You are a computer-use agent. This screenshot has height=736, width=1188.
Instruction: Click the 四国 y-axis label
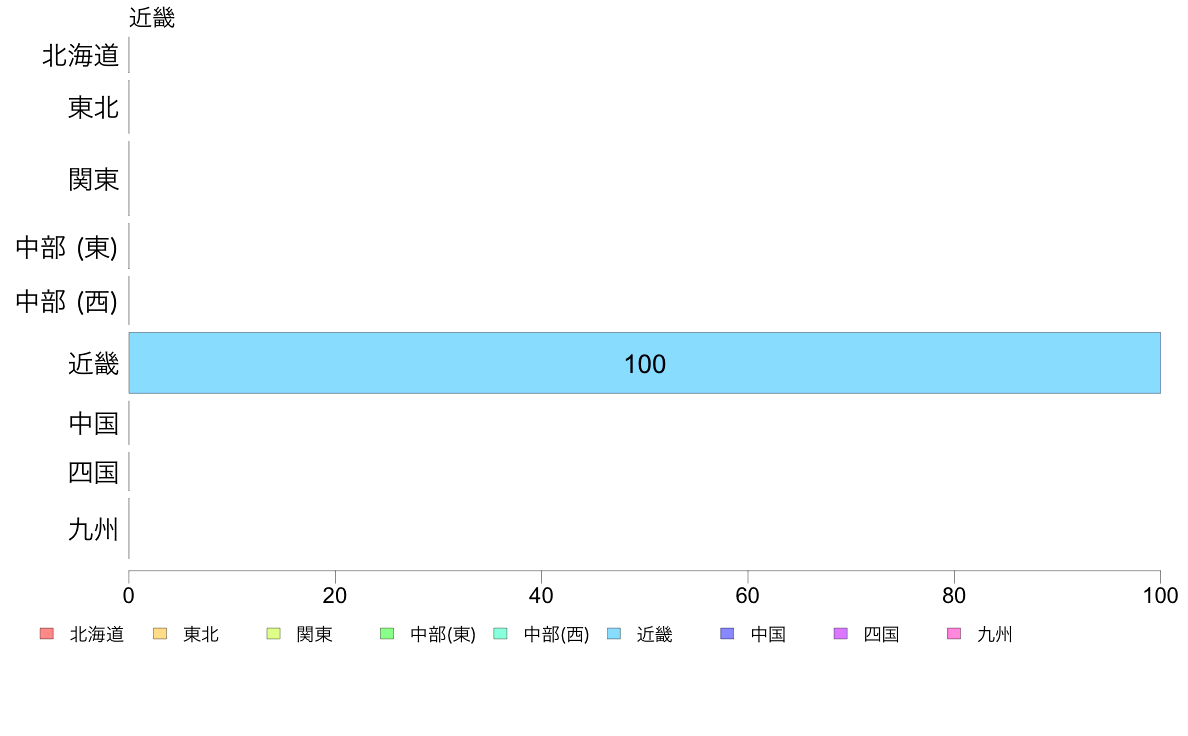[x=93, y=472]
